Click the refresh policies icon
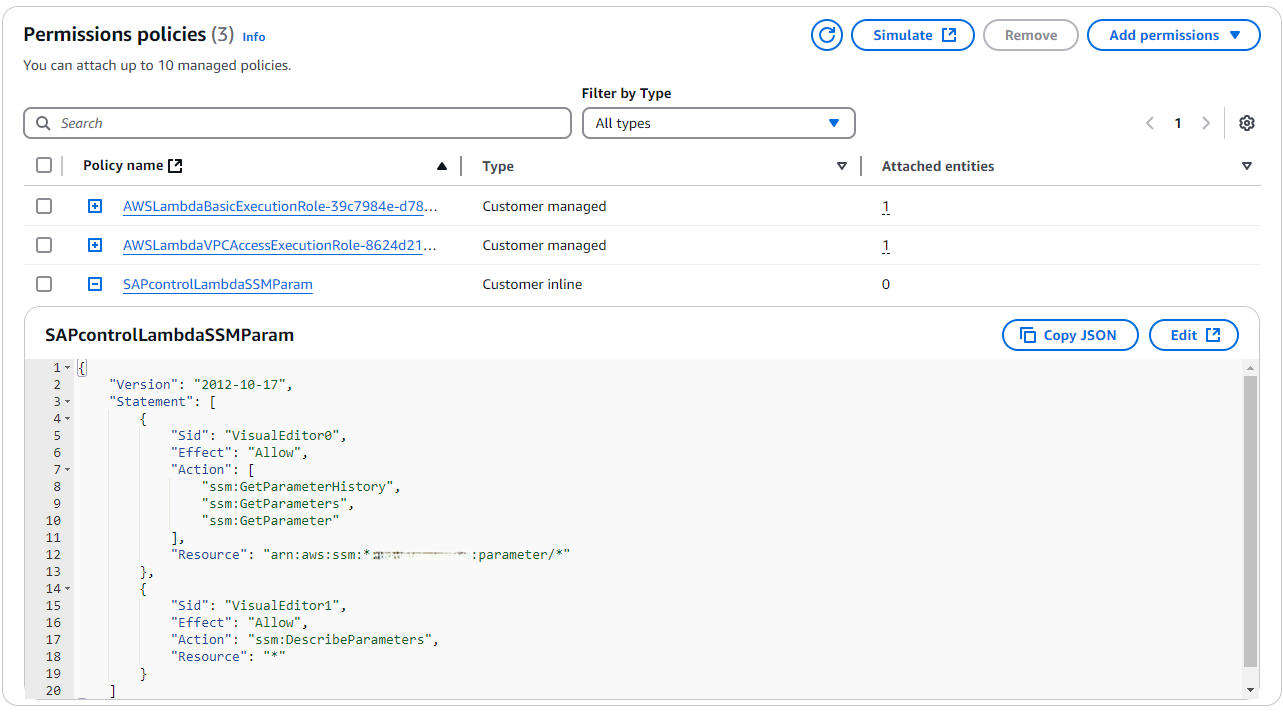 [827, 35]
